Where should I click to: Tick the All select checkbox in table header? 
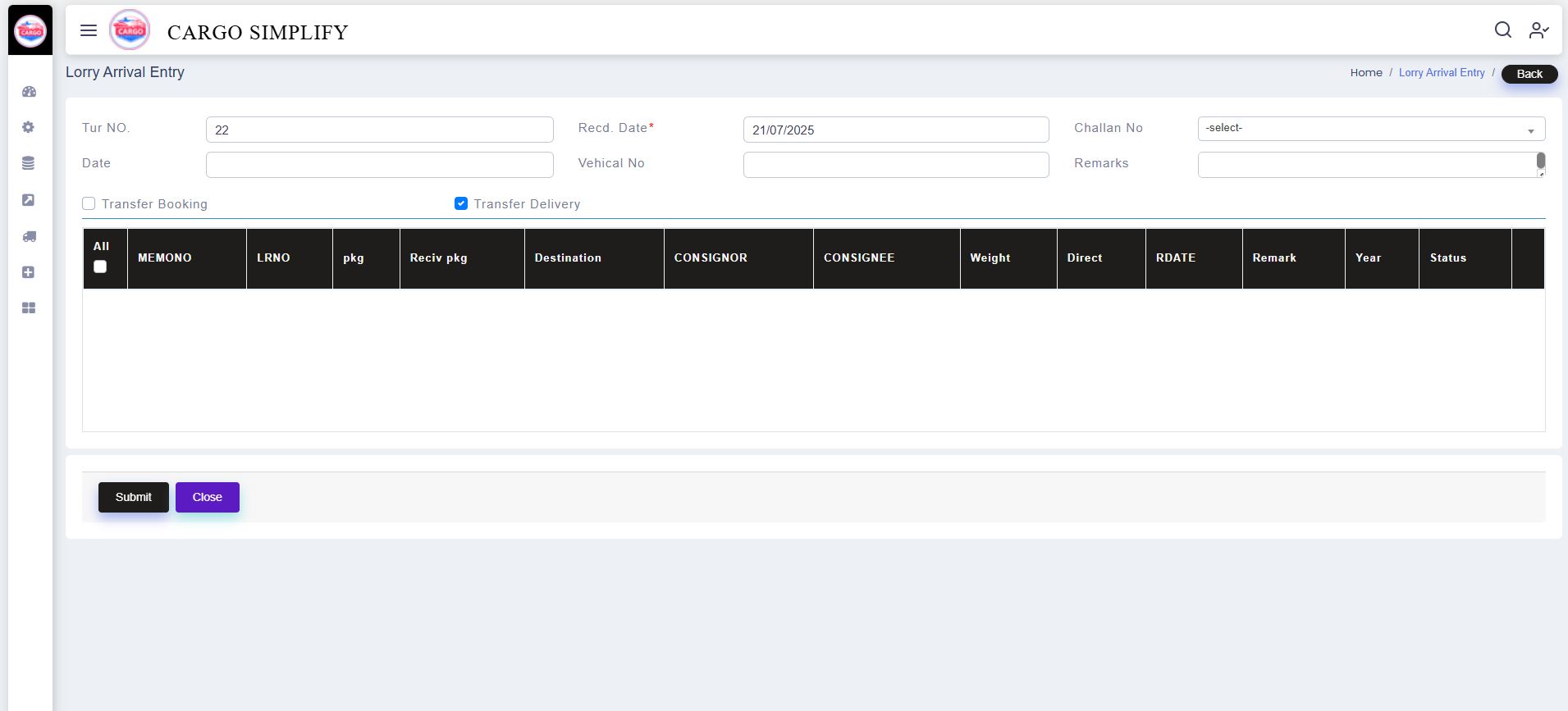pyautogui.click(x=100, y=267)
